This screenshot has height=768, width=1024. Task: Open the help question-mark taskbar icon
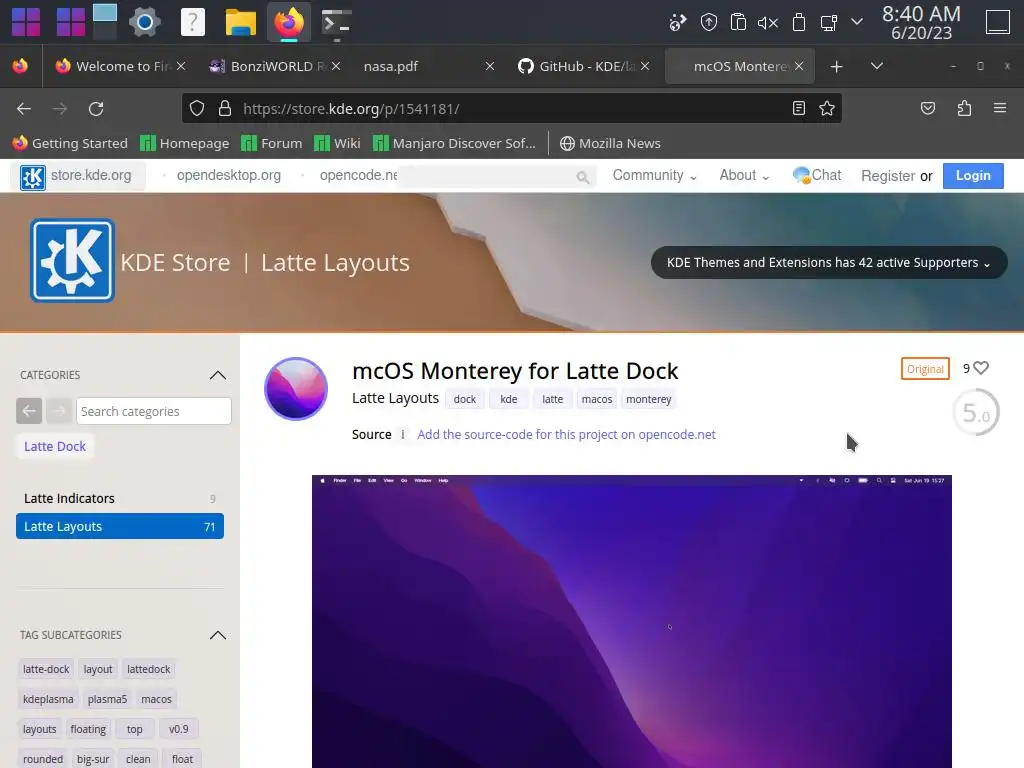coord(192,23)
